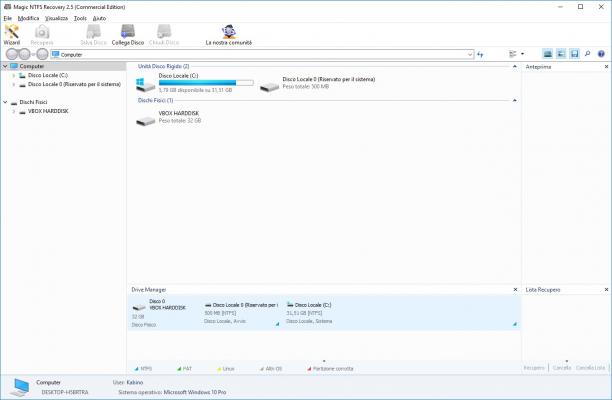
Task: Click the Collega Disco toolbar icon
Action: point(128,34)
